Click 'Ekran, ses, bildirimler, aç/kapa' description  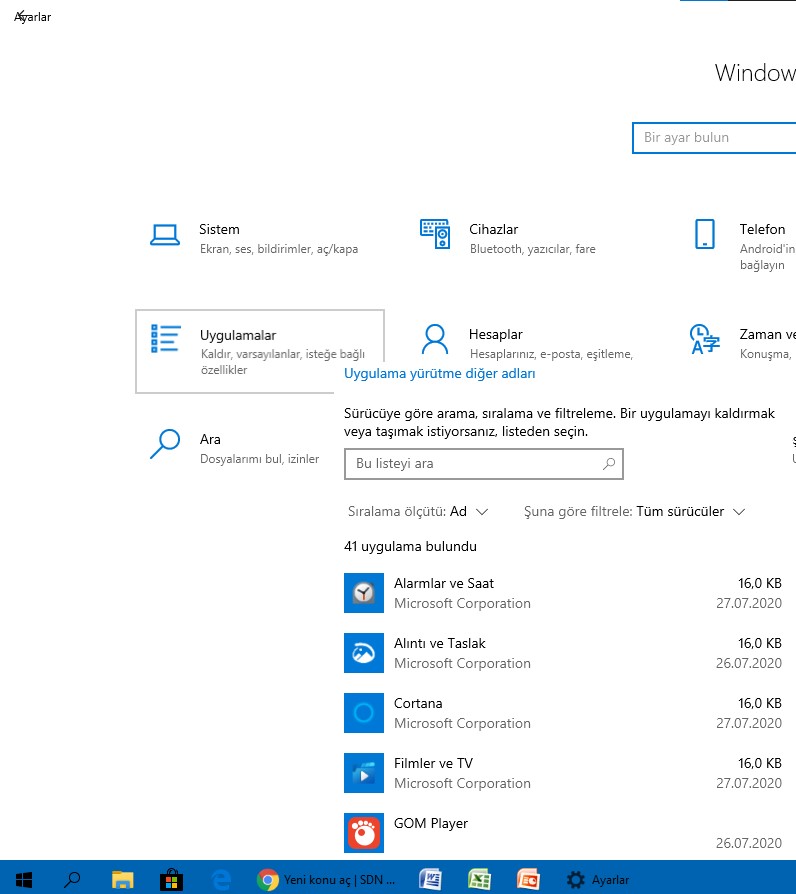pos(279,249)
